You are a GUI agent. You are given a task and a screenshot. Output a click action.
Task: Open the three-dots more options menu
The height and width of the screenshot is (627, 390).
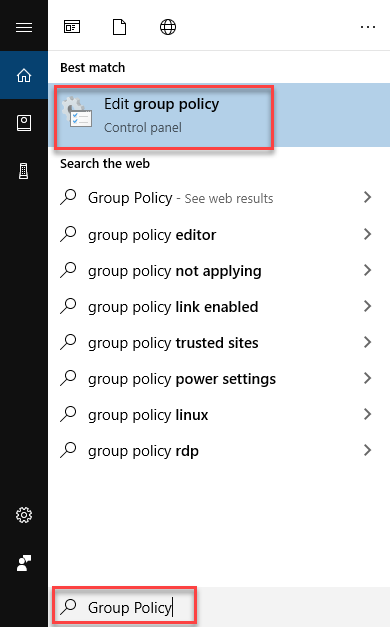pyautogui.click(x=368, y=27)
